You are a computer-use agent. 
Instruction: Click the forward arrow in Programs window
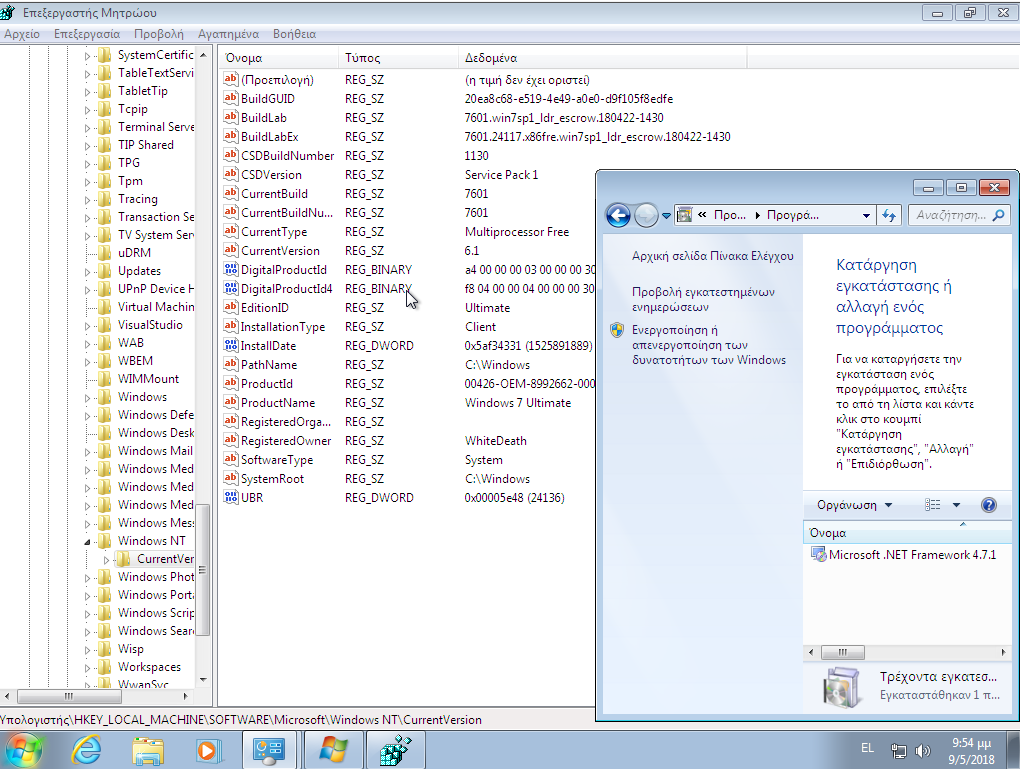(x=645, y=215)
